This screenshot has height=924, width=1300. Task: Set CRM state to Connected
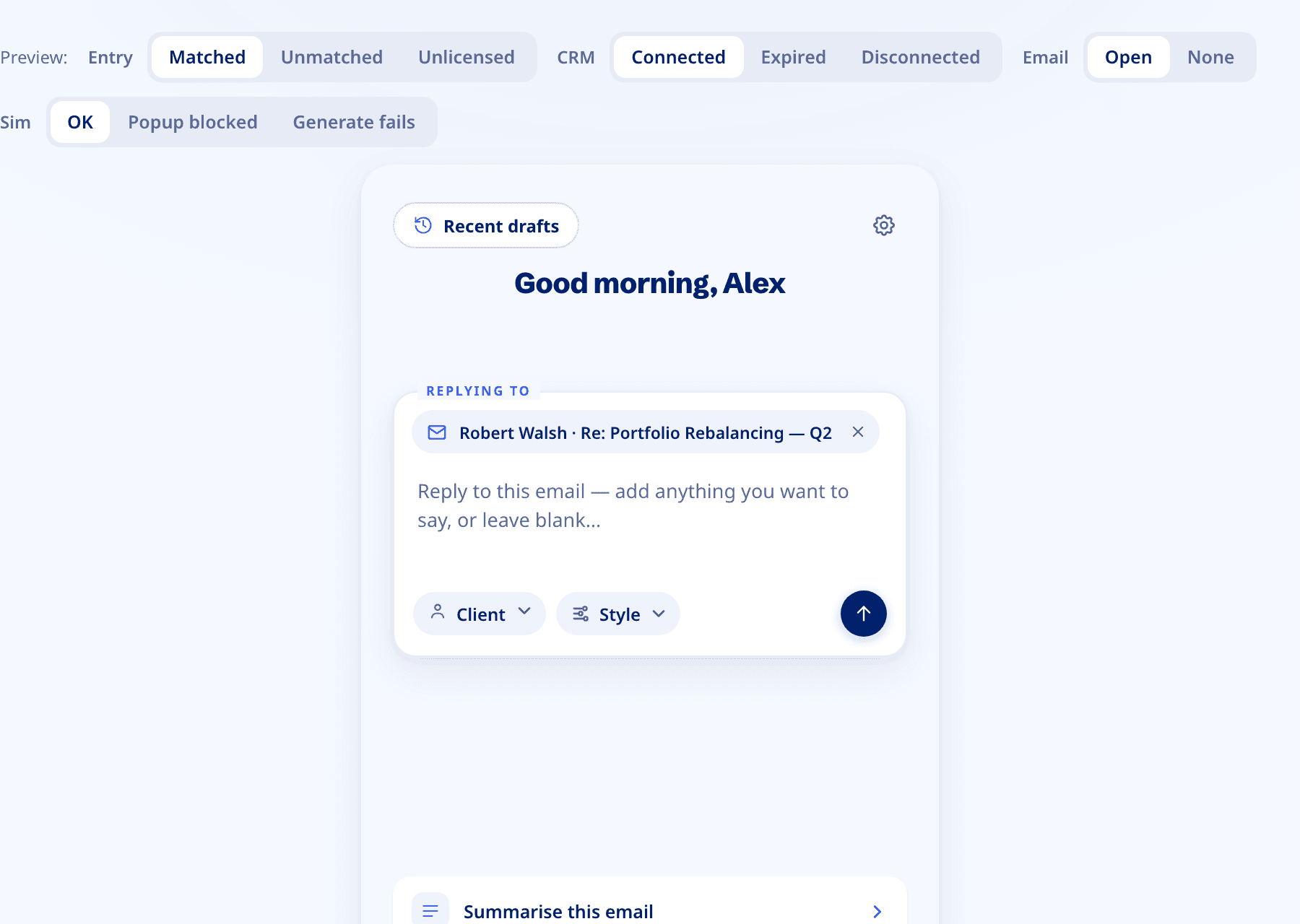click(678, 57)
